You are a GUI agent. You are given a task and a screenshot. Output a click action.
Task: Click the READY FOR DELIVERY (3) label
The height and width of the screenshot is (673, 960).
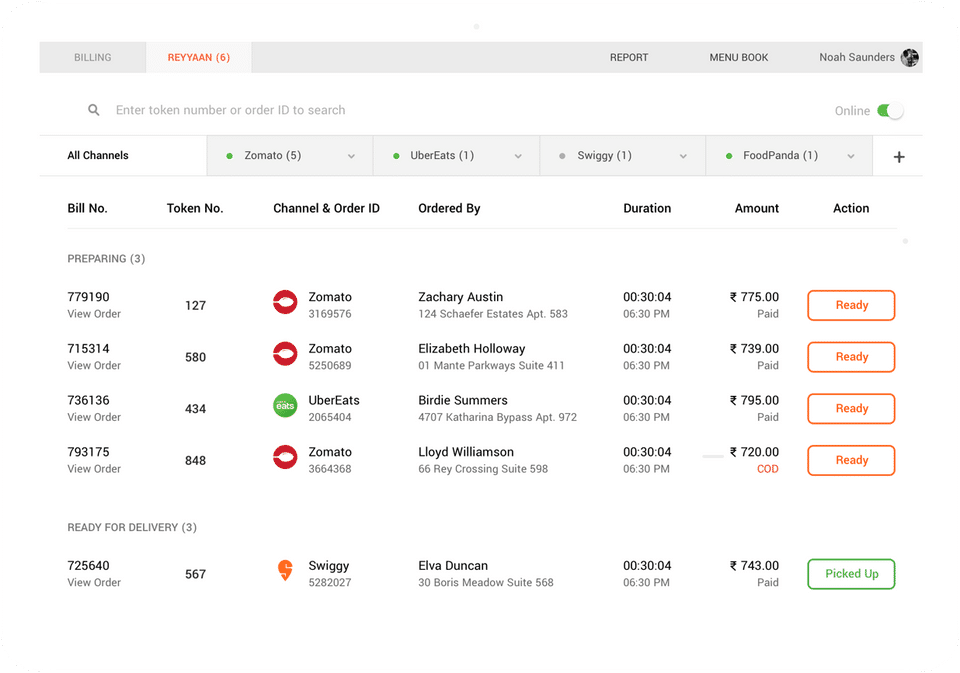pos(132,527)
